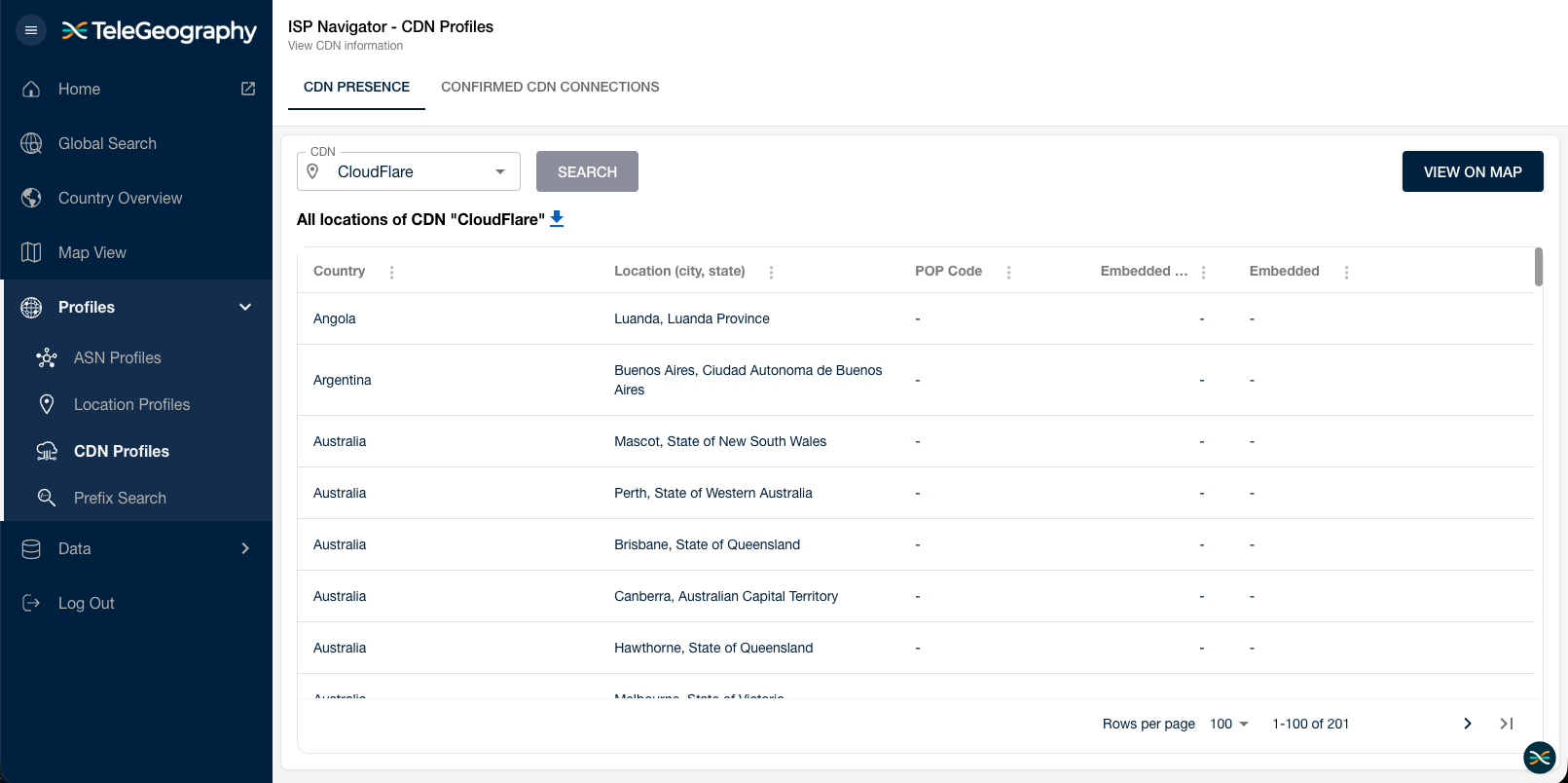Download CloudFlare locations list
Image resolution: width=1568 pixels, height=783 pixels.
coord(557,219)
